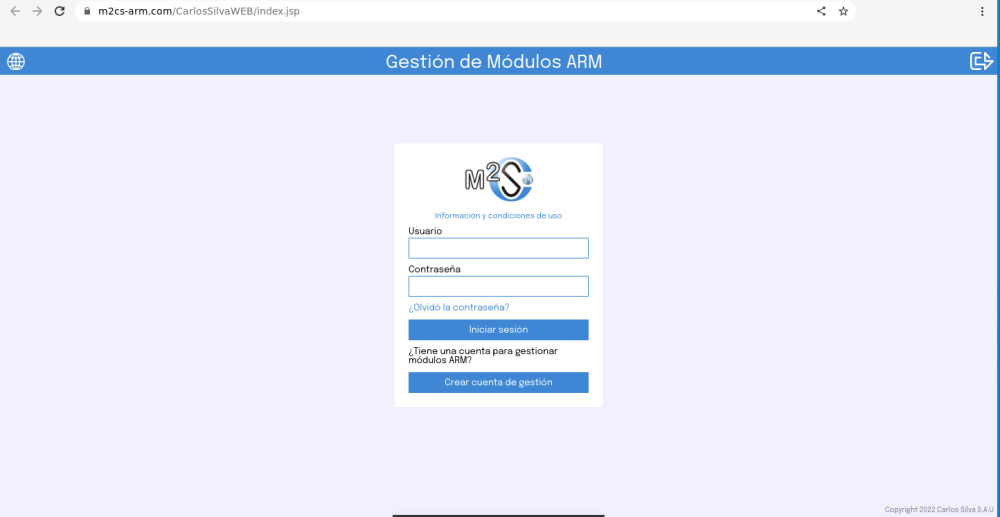Bookmark the page with the star icon
1000x517 pixels.
(x=843, y=11)
